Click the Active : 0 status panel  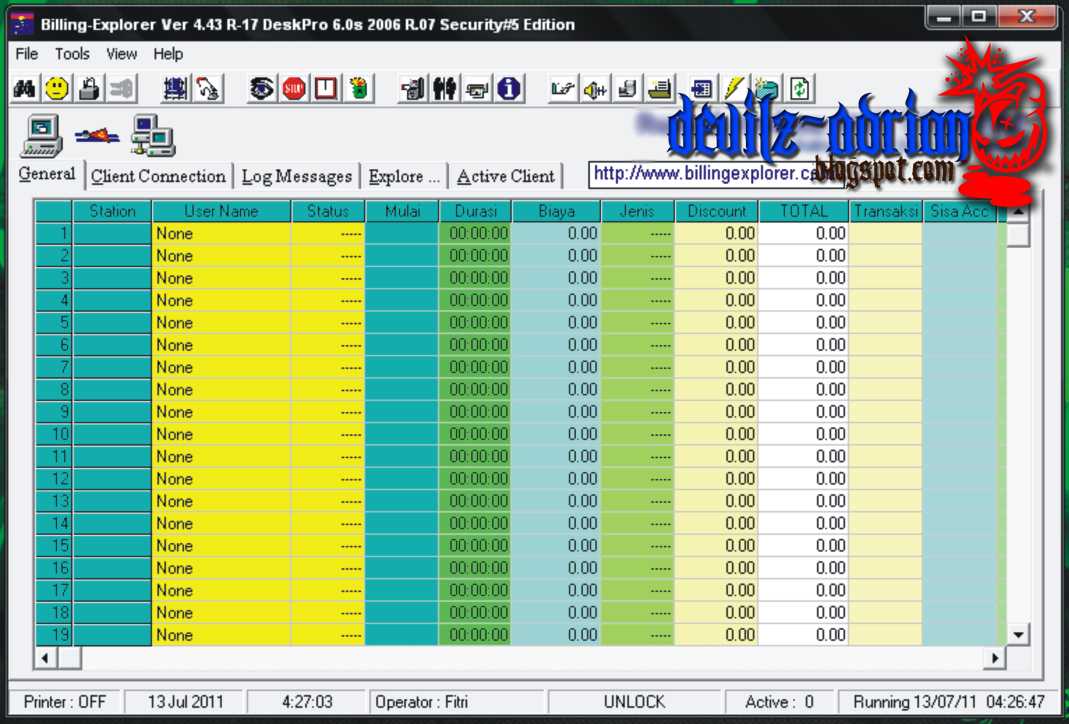pos(779,702)
